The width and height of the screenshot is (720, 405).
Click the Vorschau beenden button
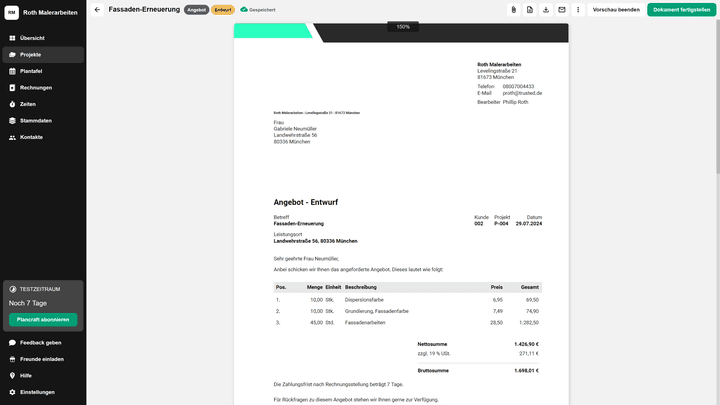pyautogui.click(x=616, y=9)
